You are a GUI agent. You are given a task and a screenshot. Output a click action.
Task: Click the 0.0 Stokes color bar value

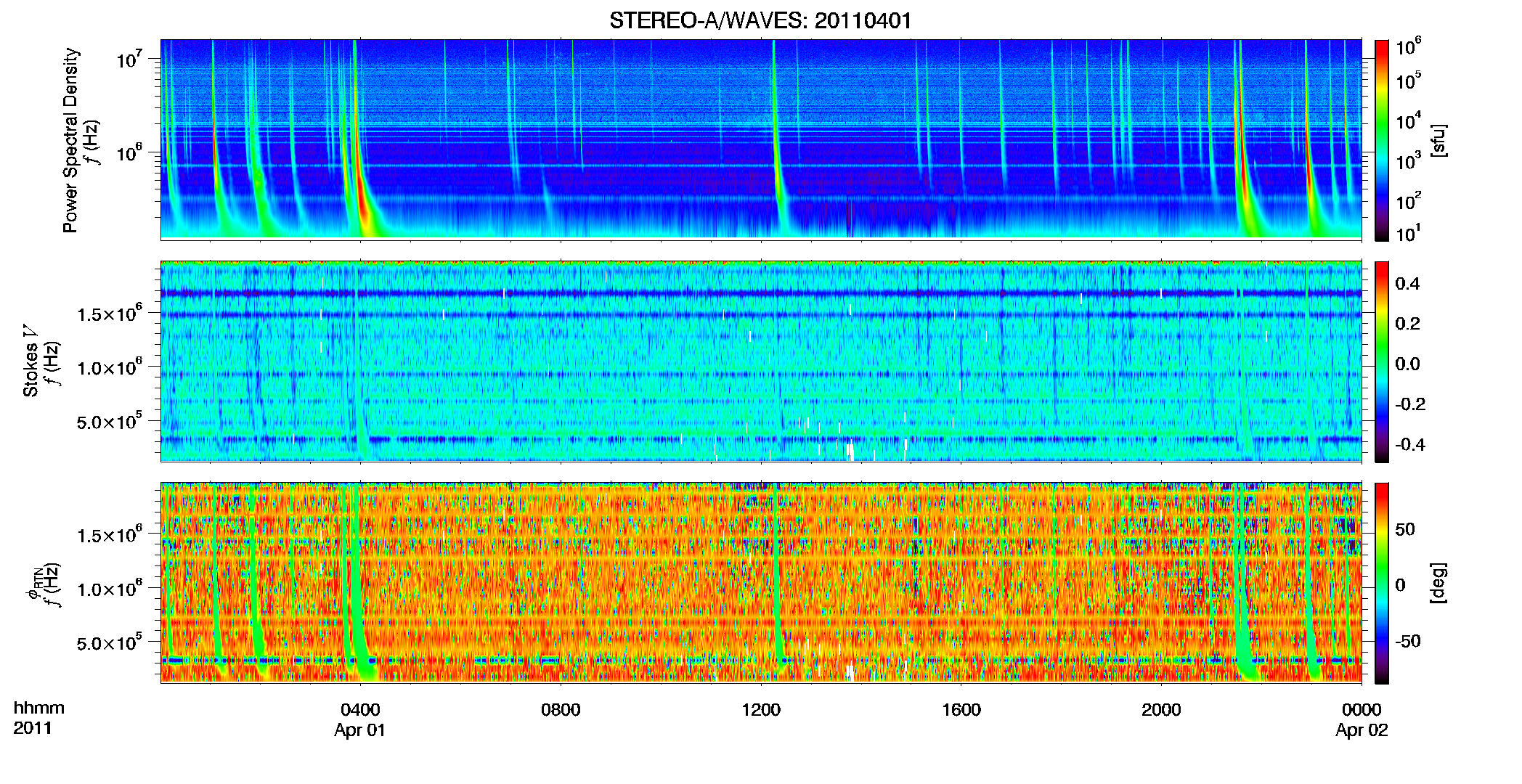pyautogui.click(x=1407, y=364)
